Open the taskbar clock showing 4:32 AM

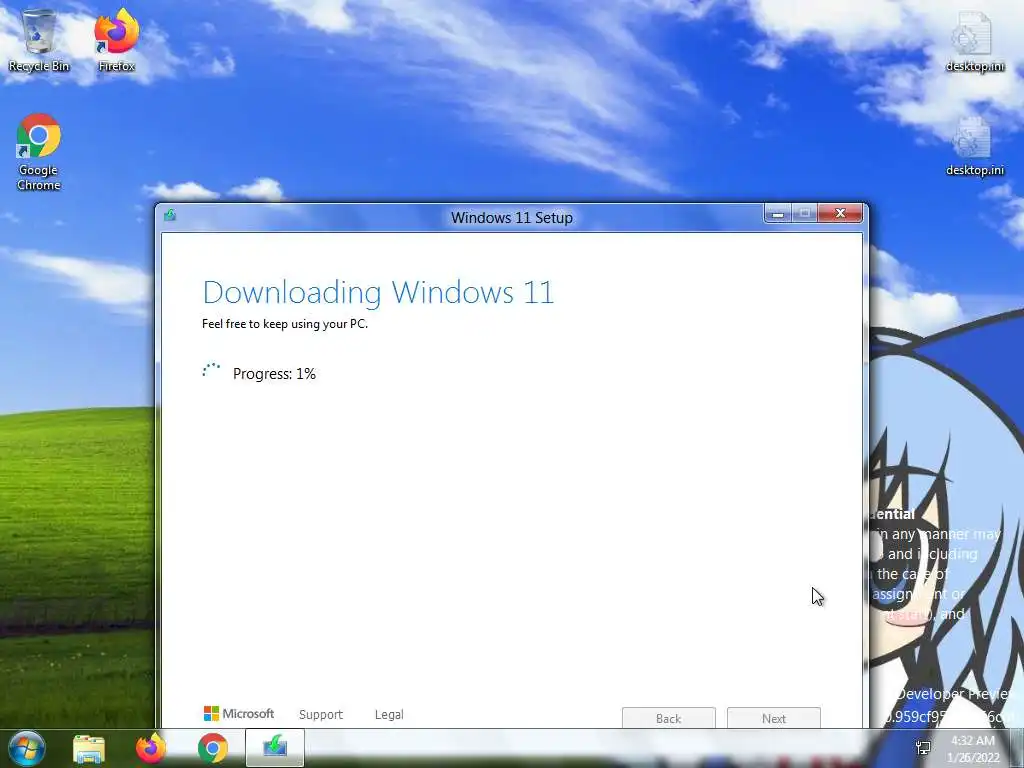[973, 749]
